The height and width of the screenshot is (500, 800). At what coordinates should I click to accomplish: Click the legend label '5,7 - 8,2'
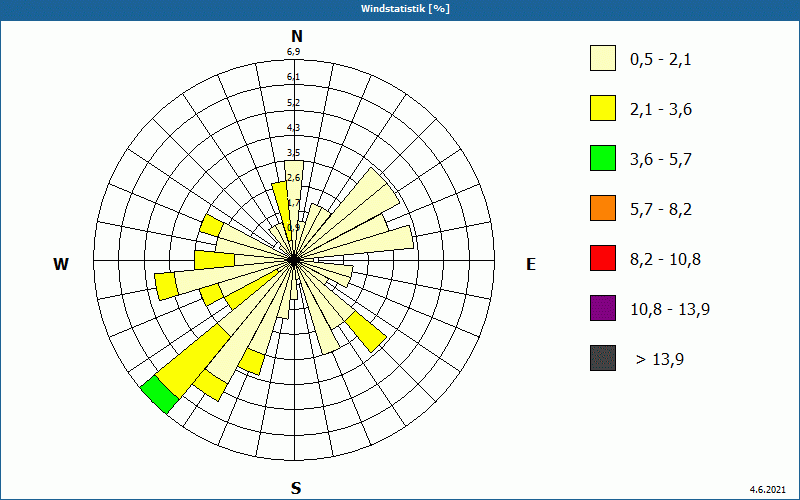(x=661, y=210)
